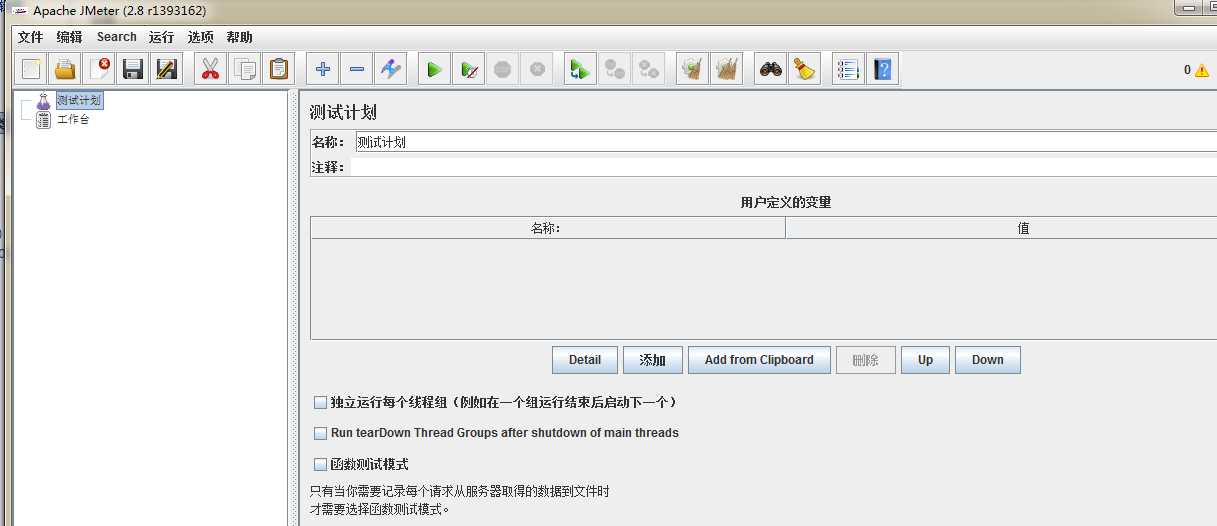
Task: Click the 名称 column header
Action: pos(547,228)
